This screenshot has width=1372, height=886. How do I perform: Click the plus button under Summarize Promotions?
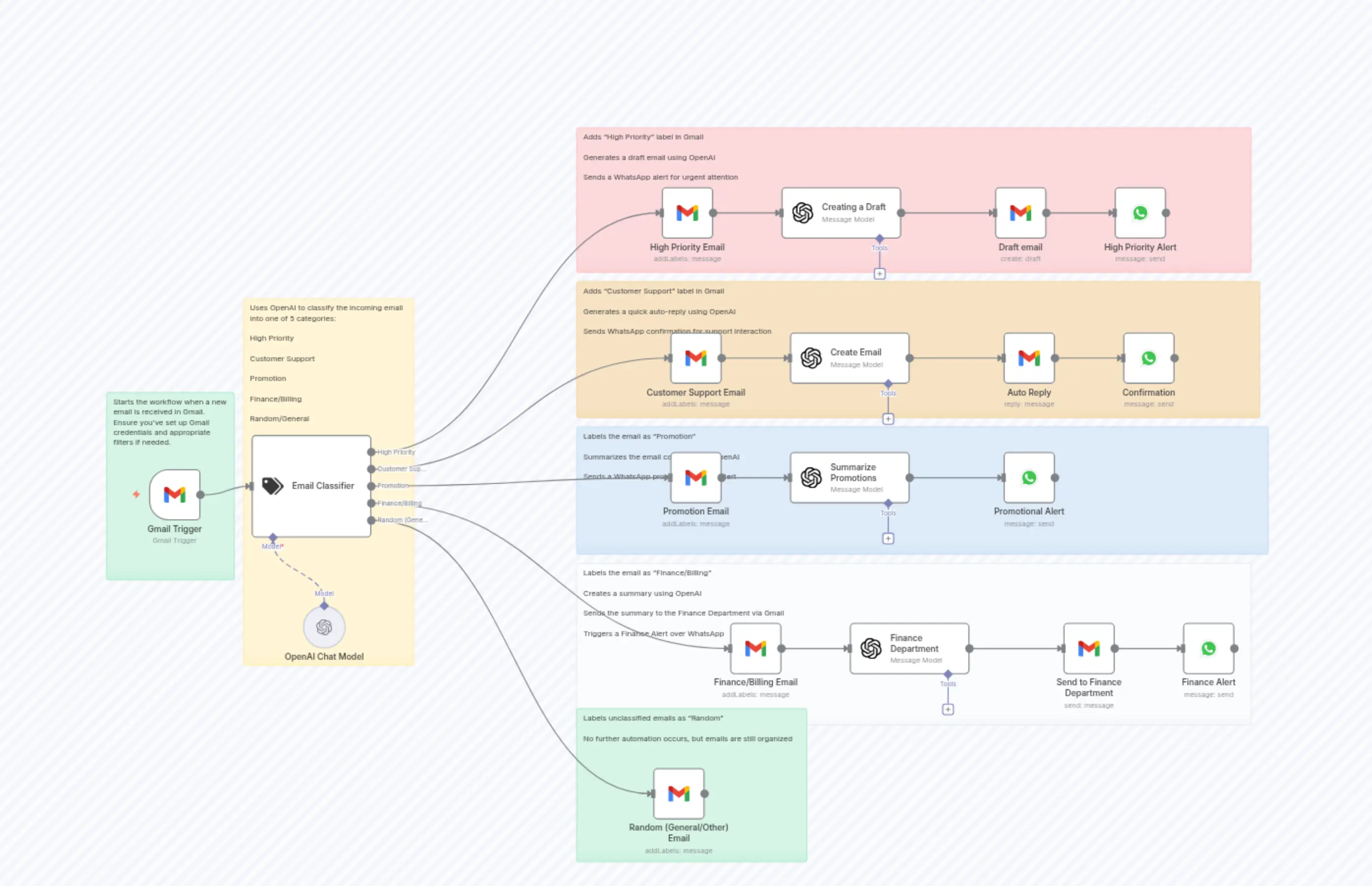888,538
